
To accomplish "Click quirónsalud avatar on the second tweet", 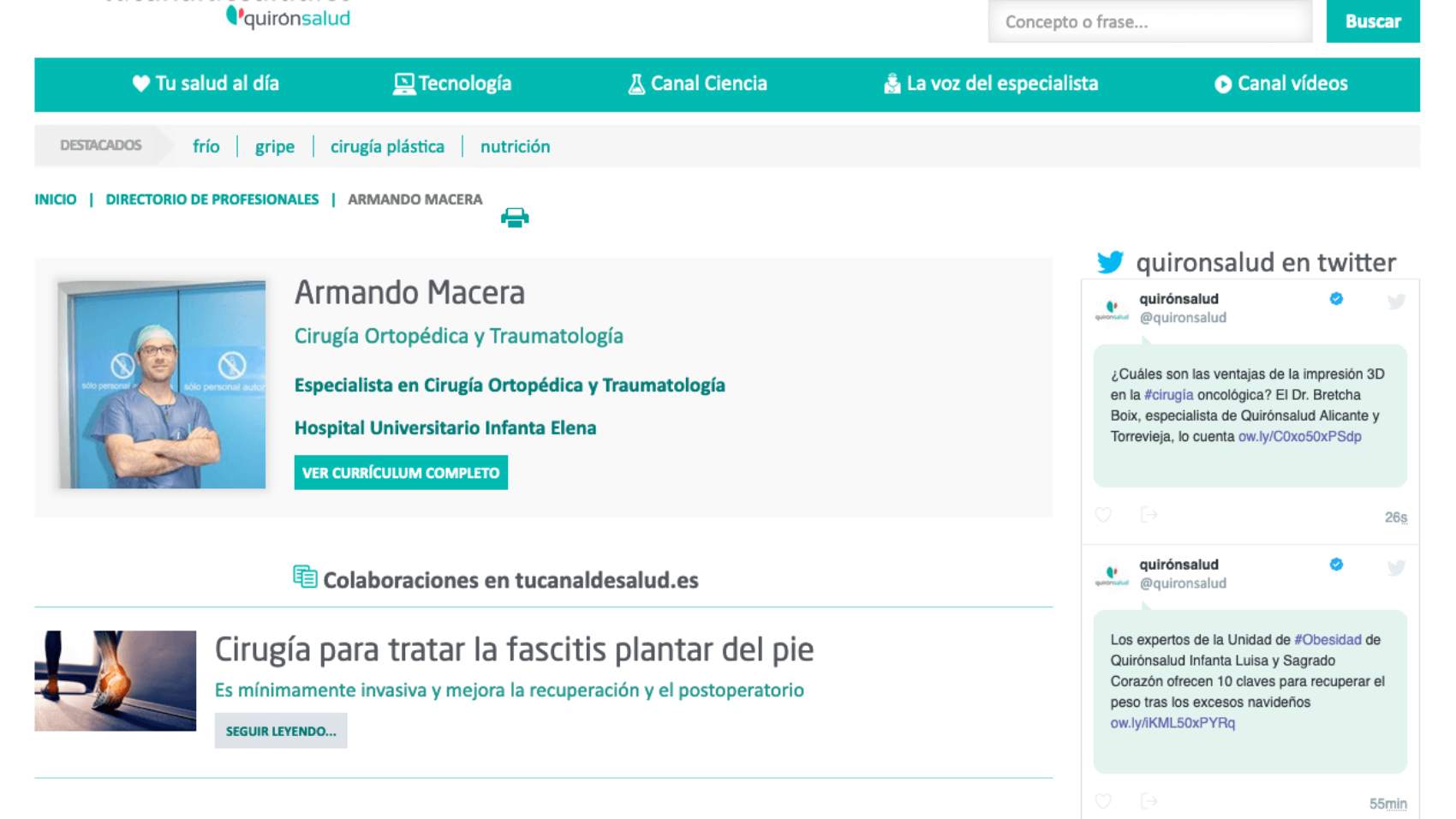I will pos(1112,575).
